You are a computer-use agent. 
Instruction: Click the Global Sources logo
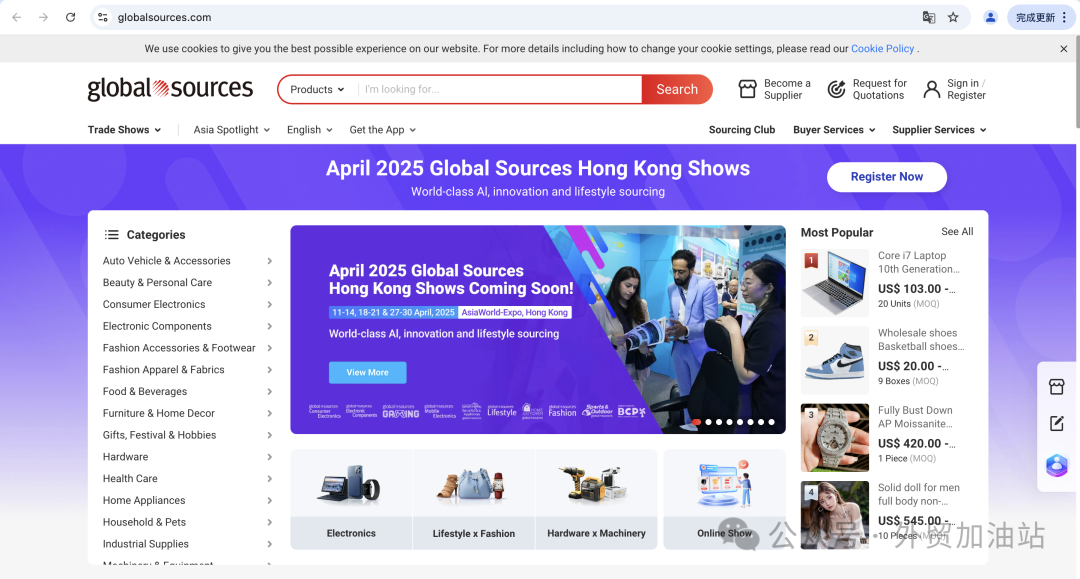170,89
